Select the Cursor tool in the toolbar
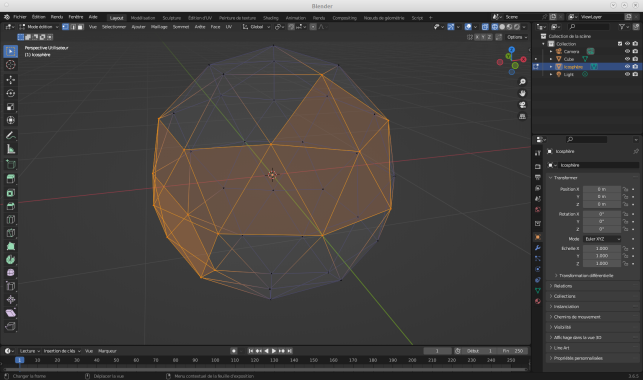Screen dimensions: 643x380 pos(11,65)
